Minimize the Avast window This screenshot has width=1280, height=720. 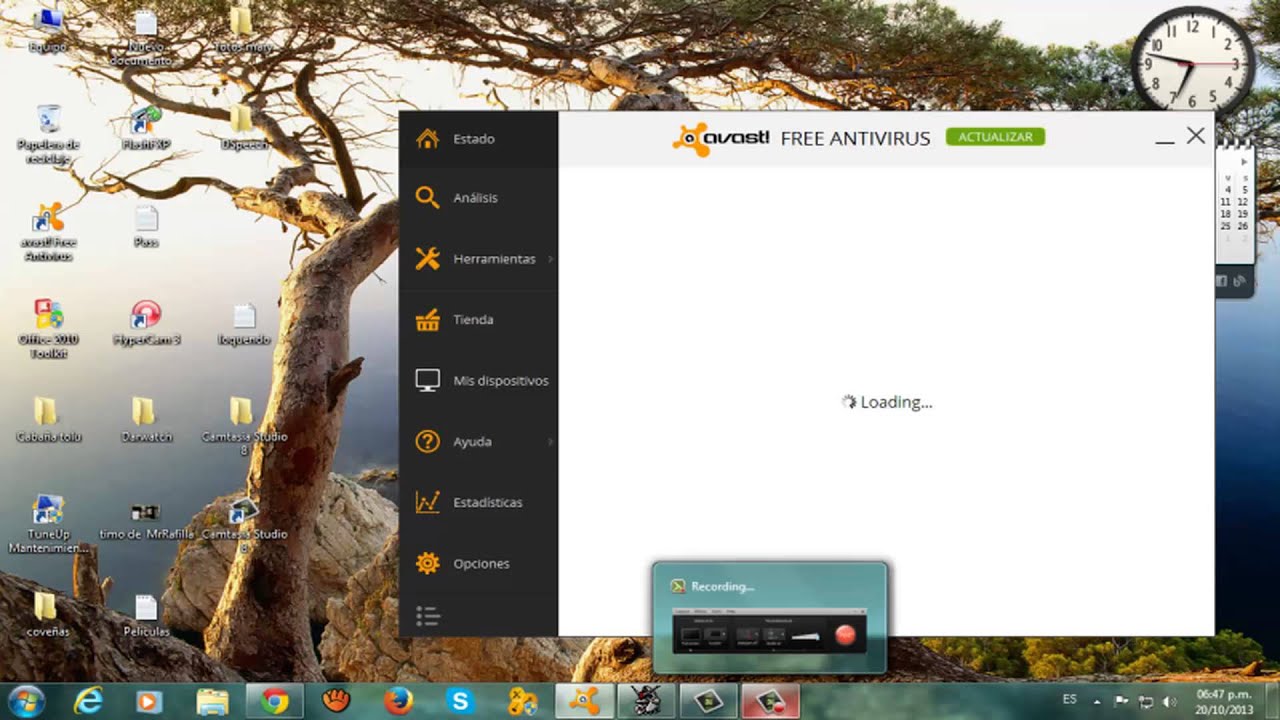pos(1164,141)
